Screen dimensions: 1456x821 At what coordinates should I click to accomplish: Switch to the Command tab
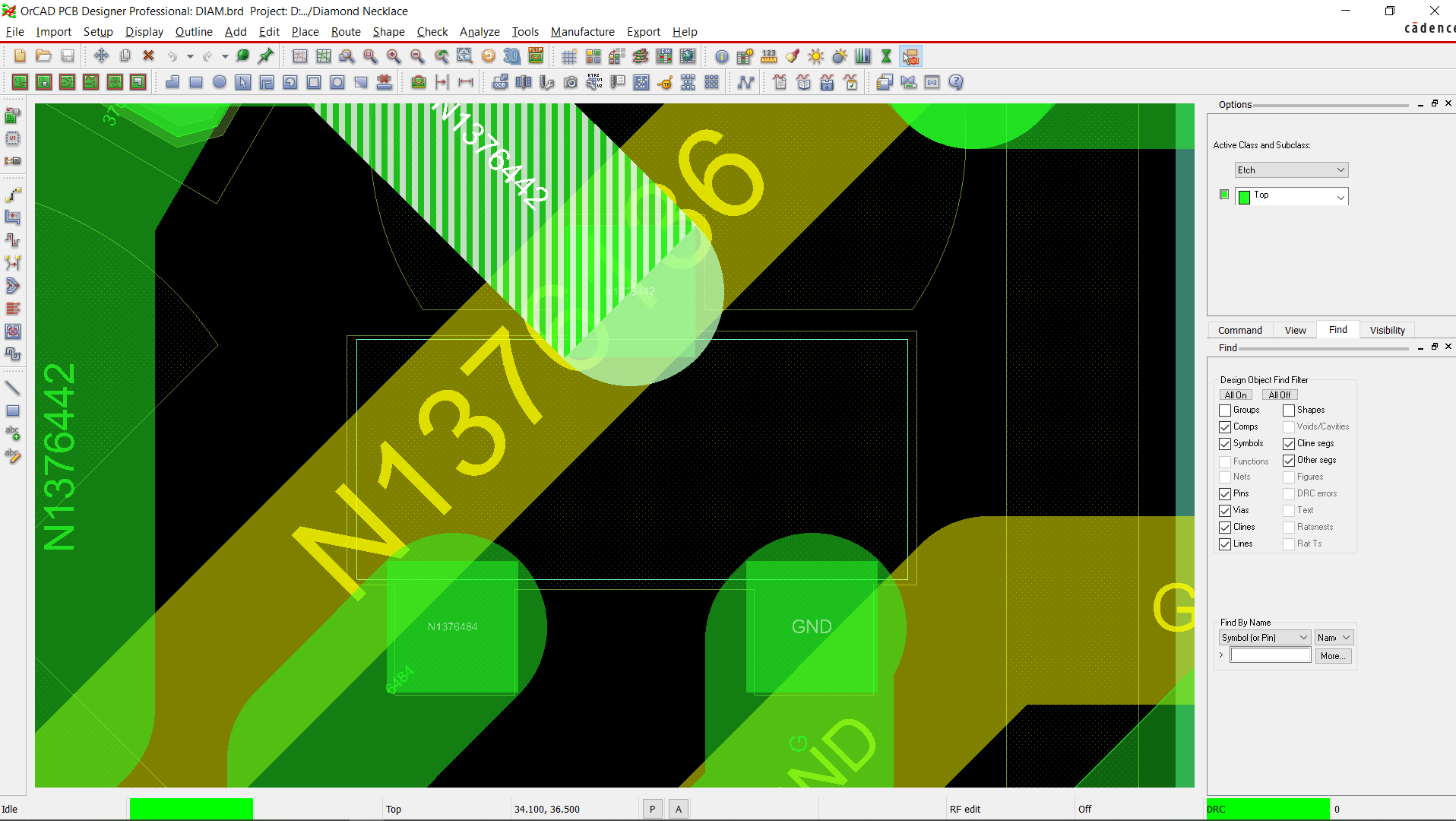[x=1239, y=330]
